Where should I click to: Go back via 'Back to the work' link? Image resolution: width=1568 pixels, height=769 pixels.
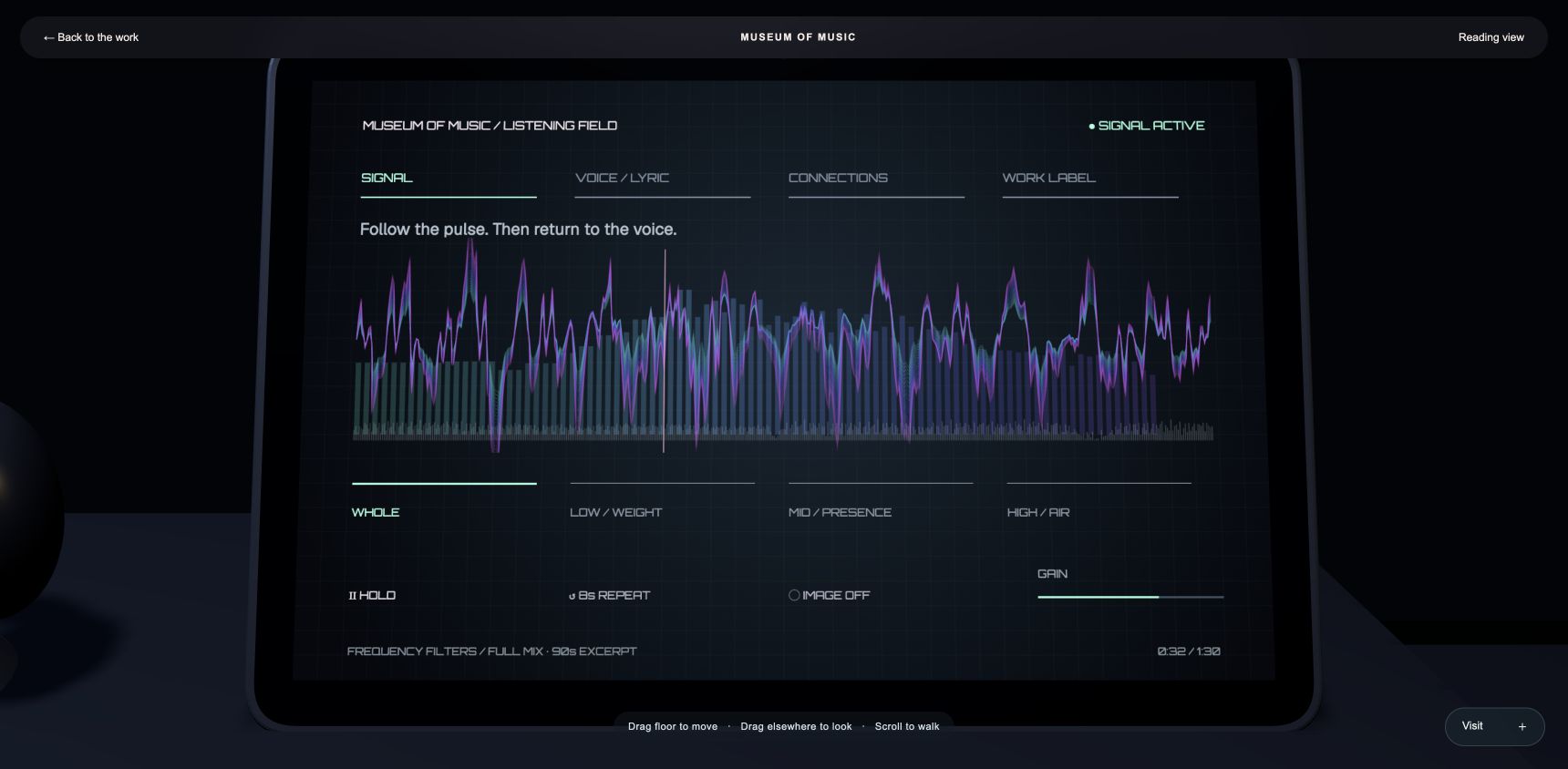tap(91, 37)
